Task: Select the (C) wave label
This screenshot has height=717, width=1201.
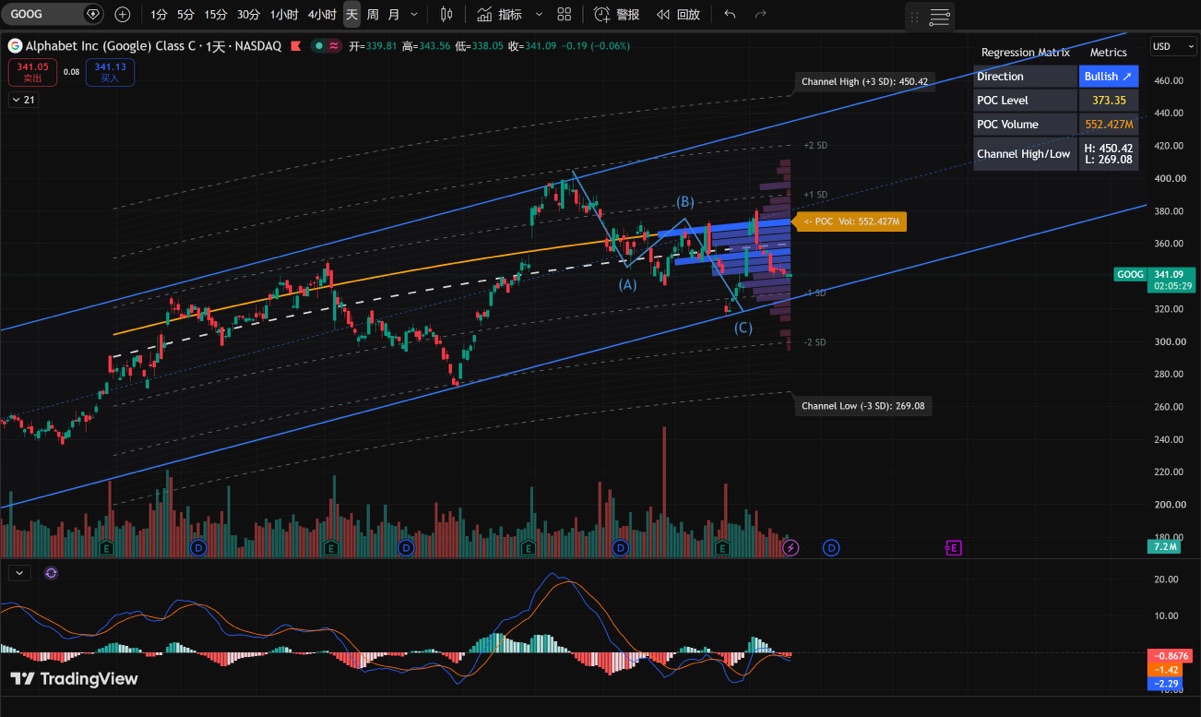Action: pos(743,328)
